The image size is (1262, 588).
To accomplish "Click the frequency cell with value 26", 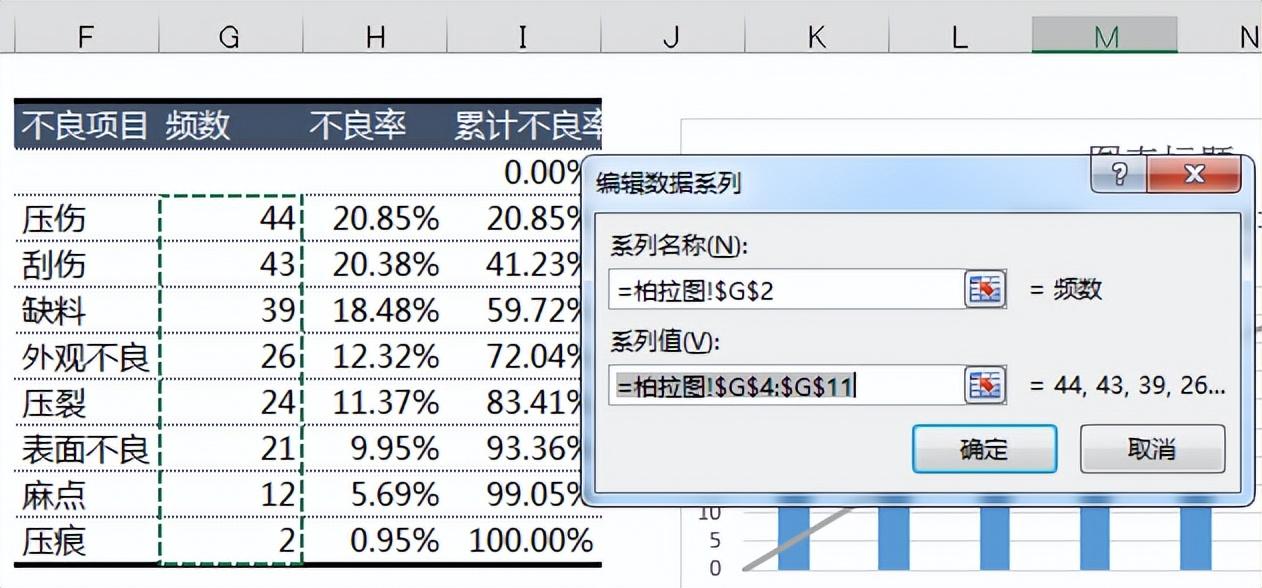I will 230,356.
